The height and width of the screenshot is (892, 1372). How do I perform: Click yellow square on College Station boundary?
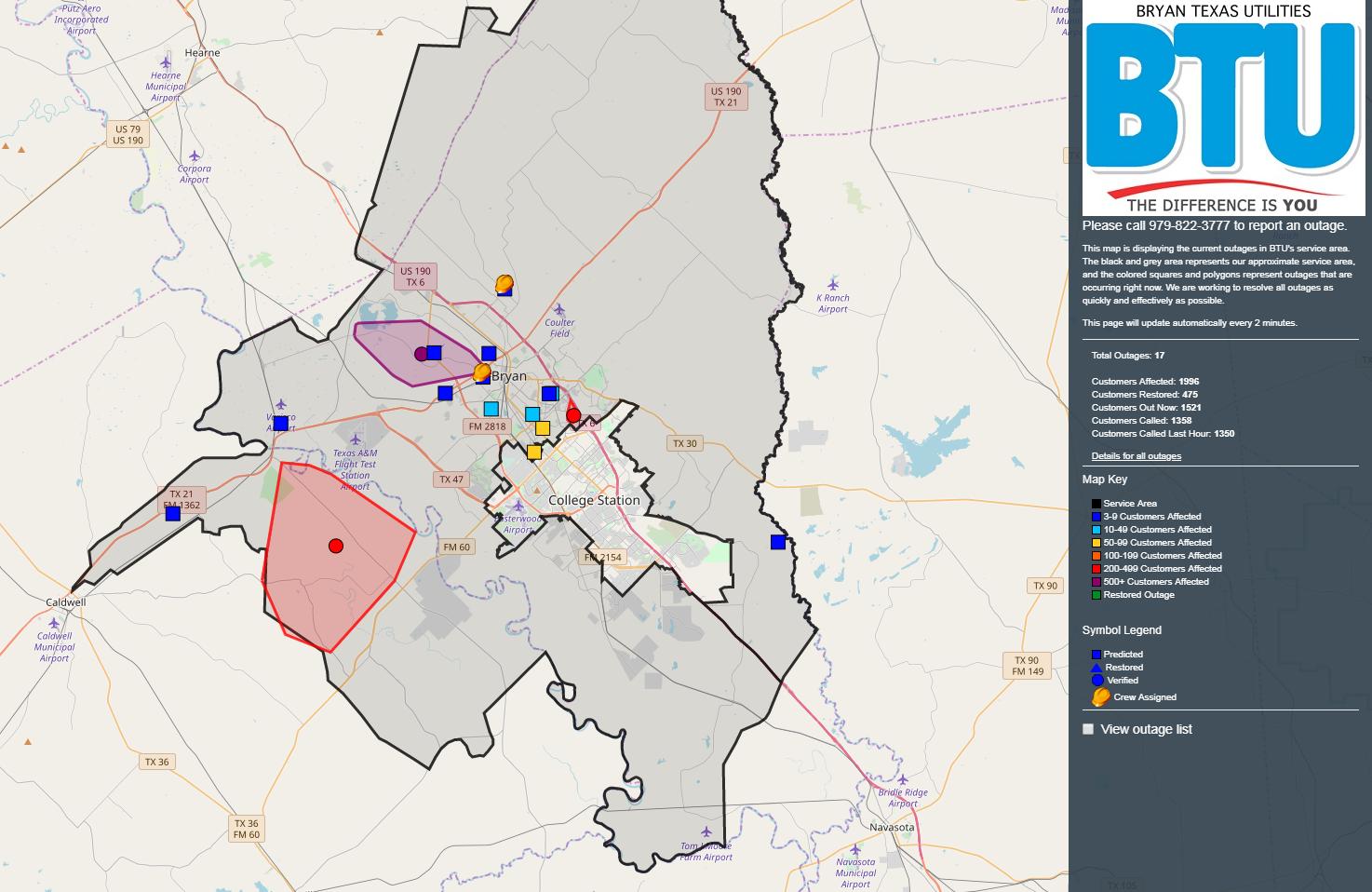tap(534, 453)
